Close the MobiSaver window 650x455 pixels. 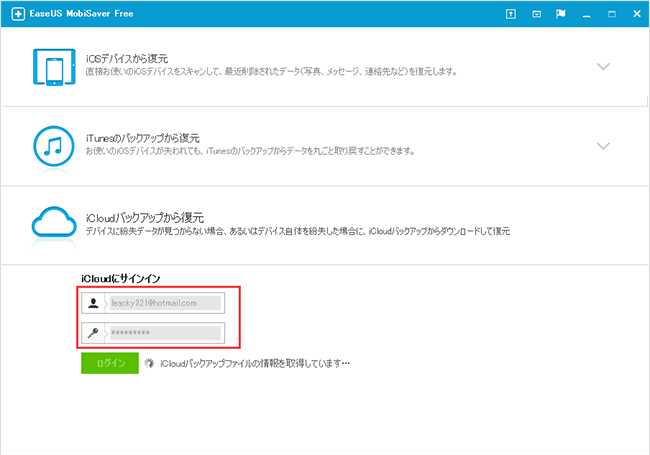click(x=637, y=14)
